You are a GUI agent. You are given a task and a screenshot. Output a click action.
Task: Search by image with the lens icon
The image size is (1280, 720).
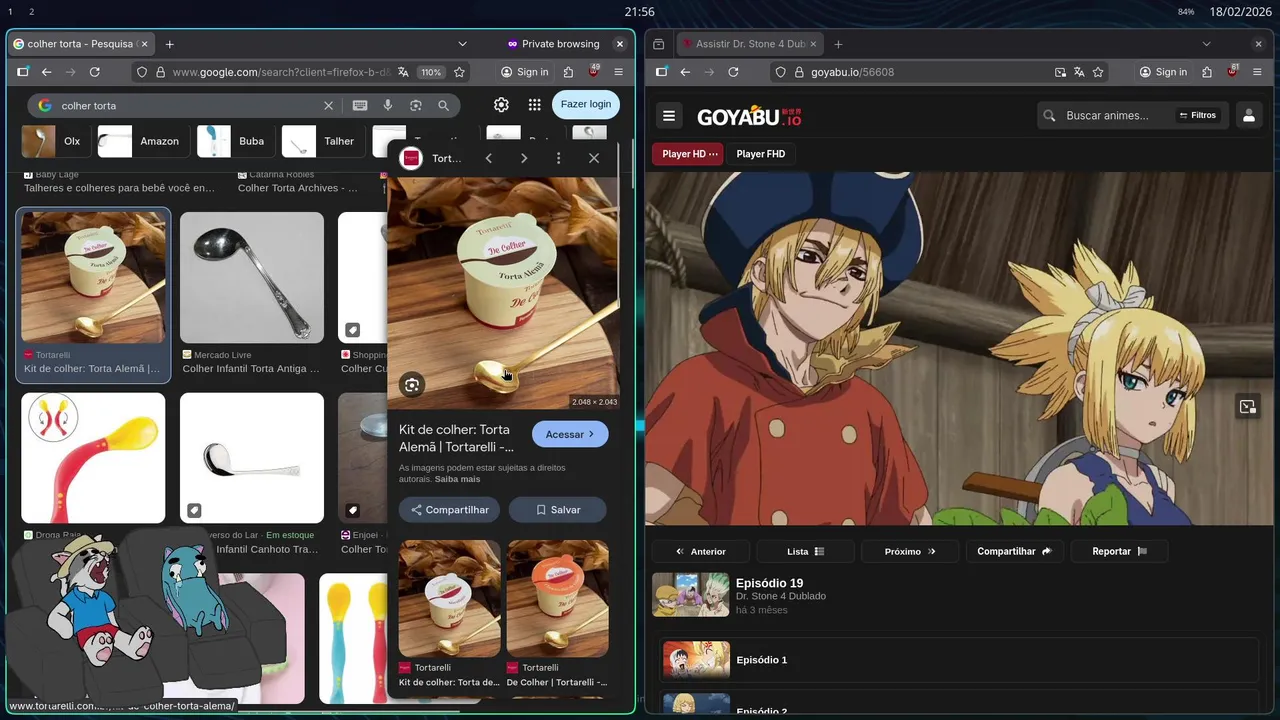point(416,105)
